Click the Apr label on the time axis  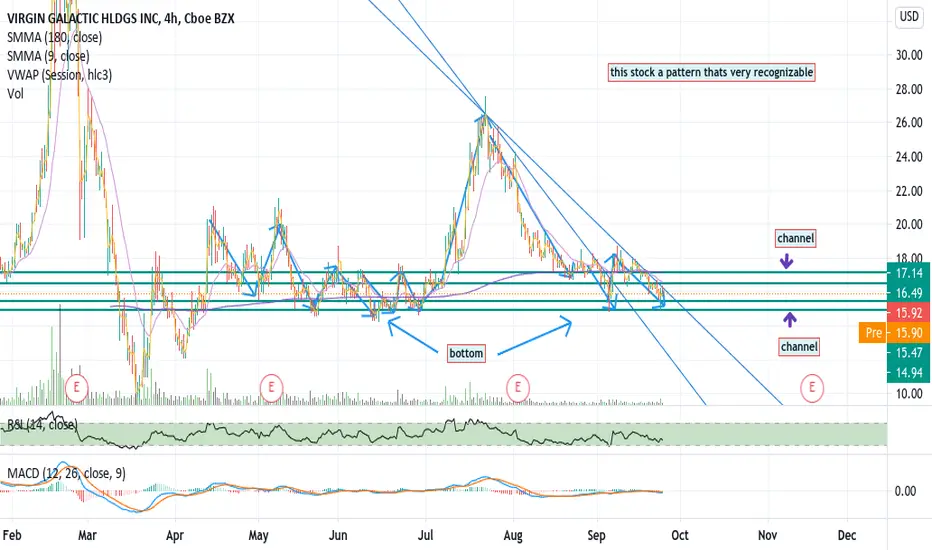pos(175,535)
